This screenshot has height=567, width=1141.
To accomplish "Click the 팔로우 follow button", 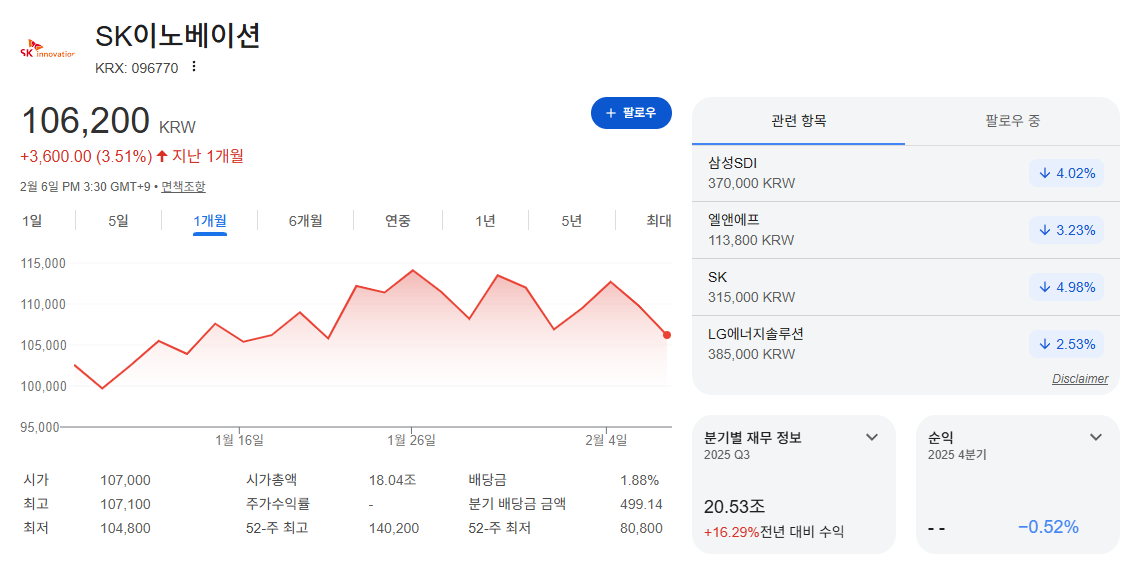I will point(631,113).
